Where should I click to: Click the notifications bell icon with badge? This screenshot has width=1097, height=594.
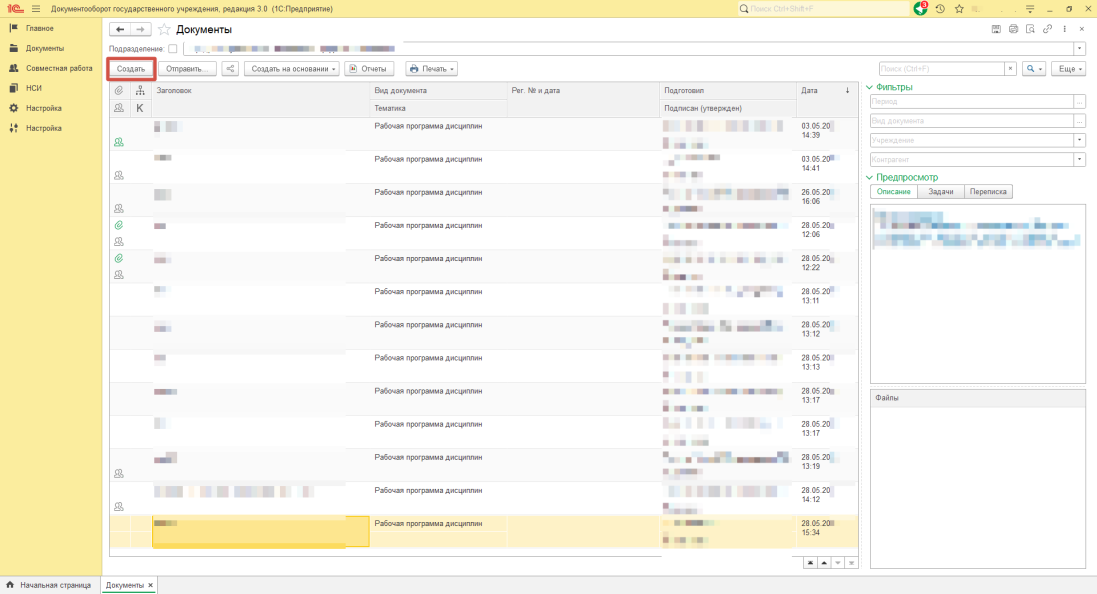pos(920,8)
